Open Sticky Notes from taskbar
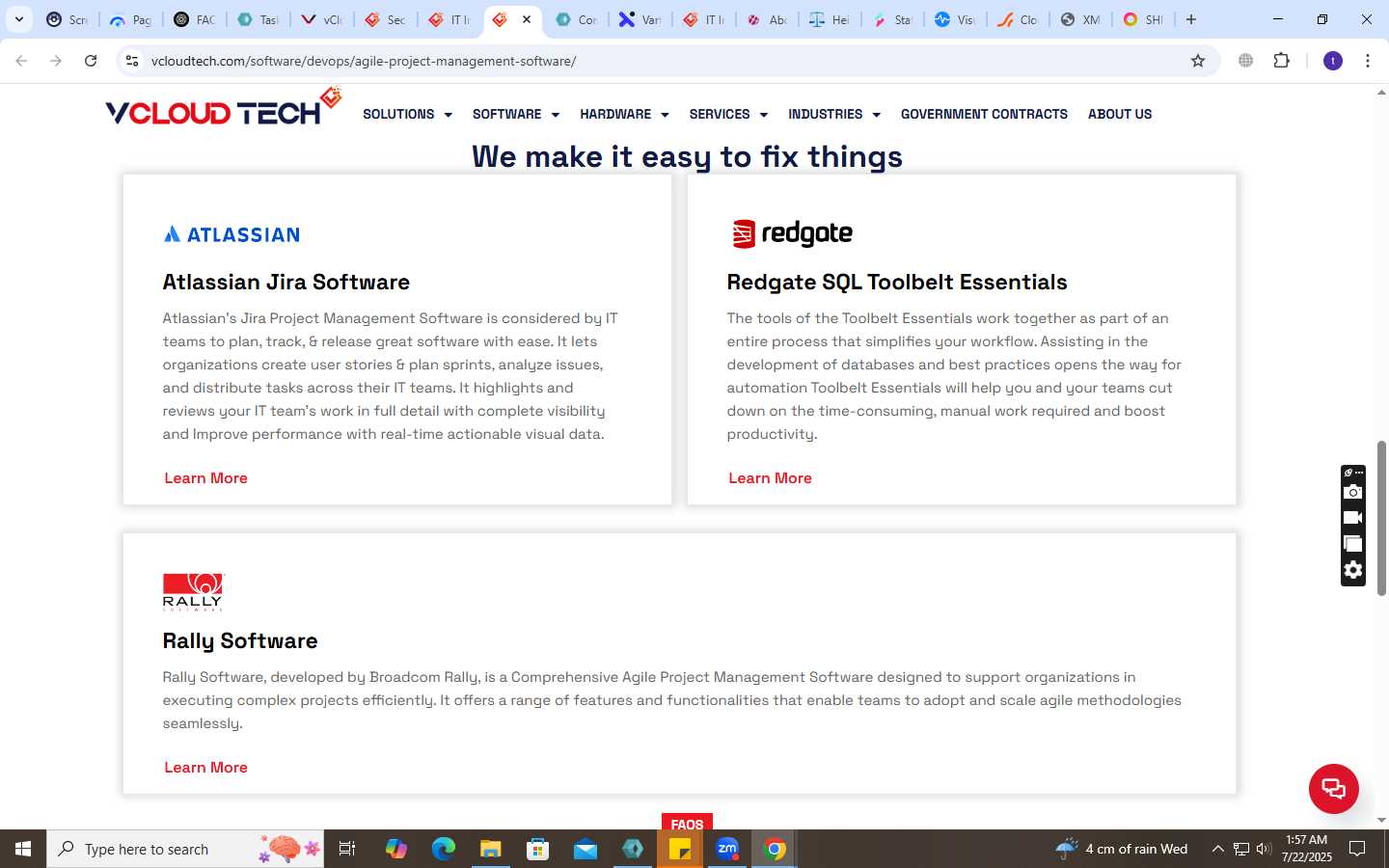Viewport: 1389px width, 868px height. 680,849
